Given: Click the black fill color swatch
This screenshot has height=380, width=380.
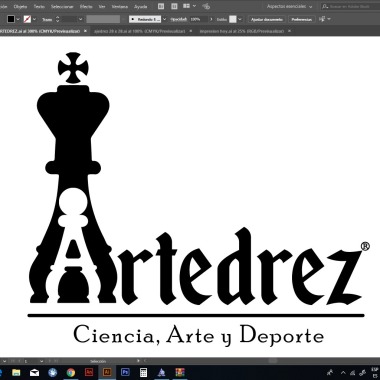Looking at the screenshot, I should click(11, 19).
